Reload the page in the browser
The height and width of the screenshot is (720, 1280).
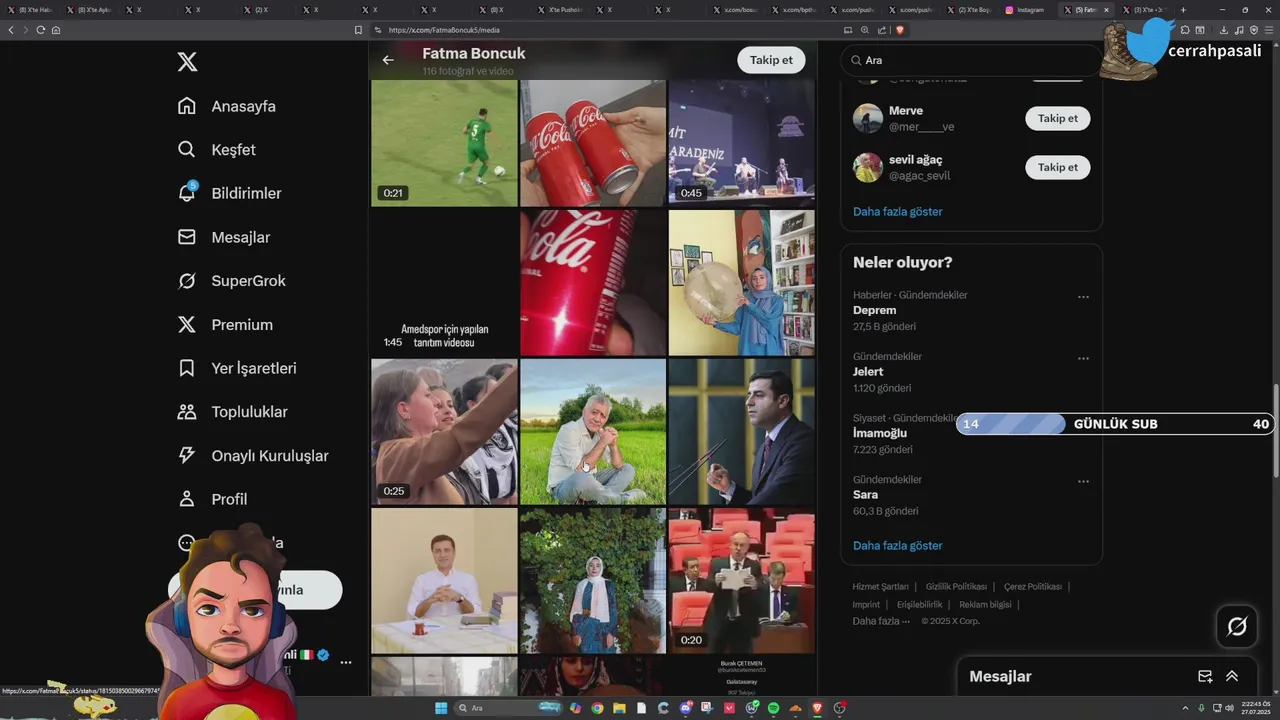(x=41, y=30)
